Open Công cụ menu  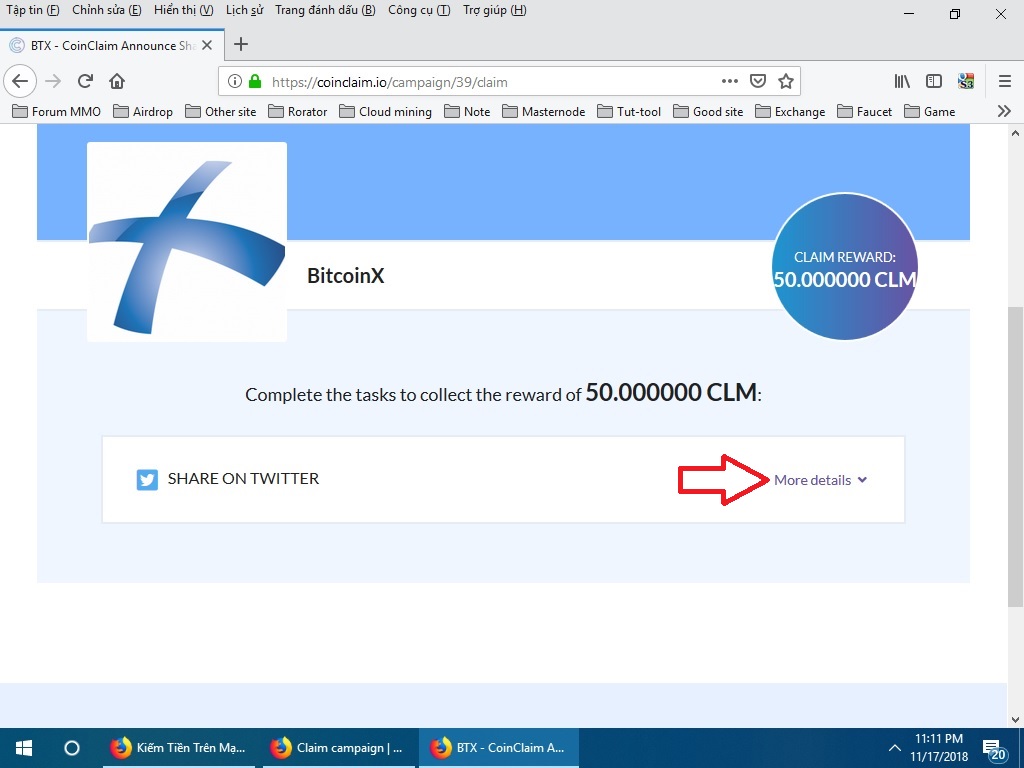pos(419,10)
